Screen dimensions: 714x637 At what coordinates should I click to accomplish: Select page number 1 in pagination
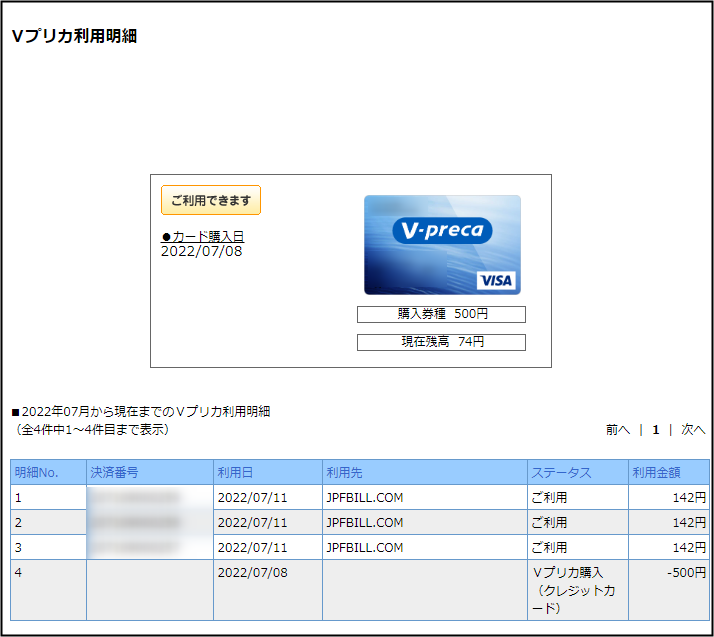(656, 430)
